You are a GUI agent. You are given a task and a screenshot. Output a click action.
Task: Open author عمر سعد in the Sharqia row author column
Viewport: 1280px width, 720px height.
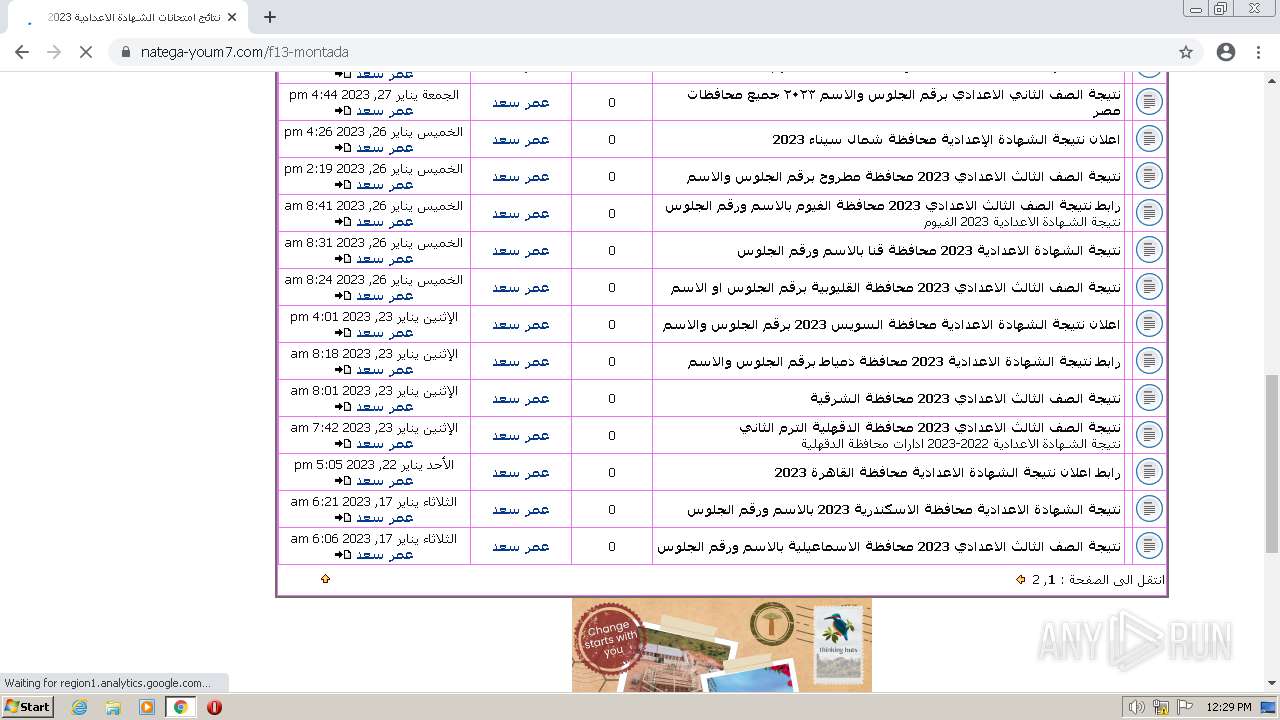[521, 398]
